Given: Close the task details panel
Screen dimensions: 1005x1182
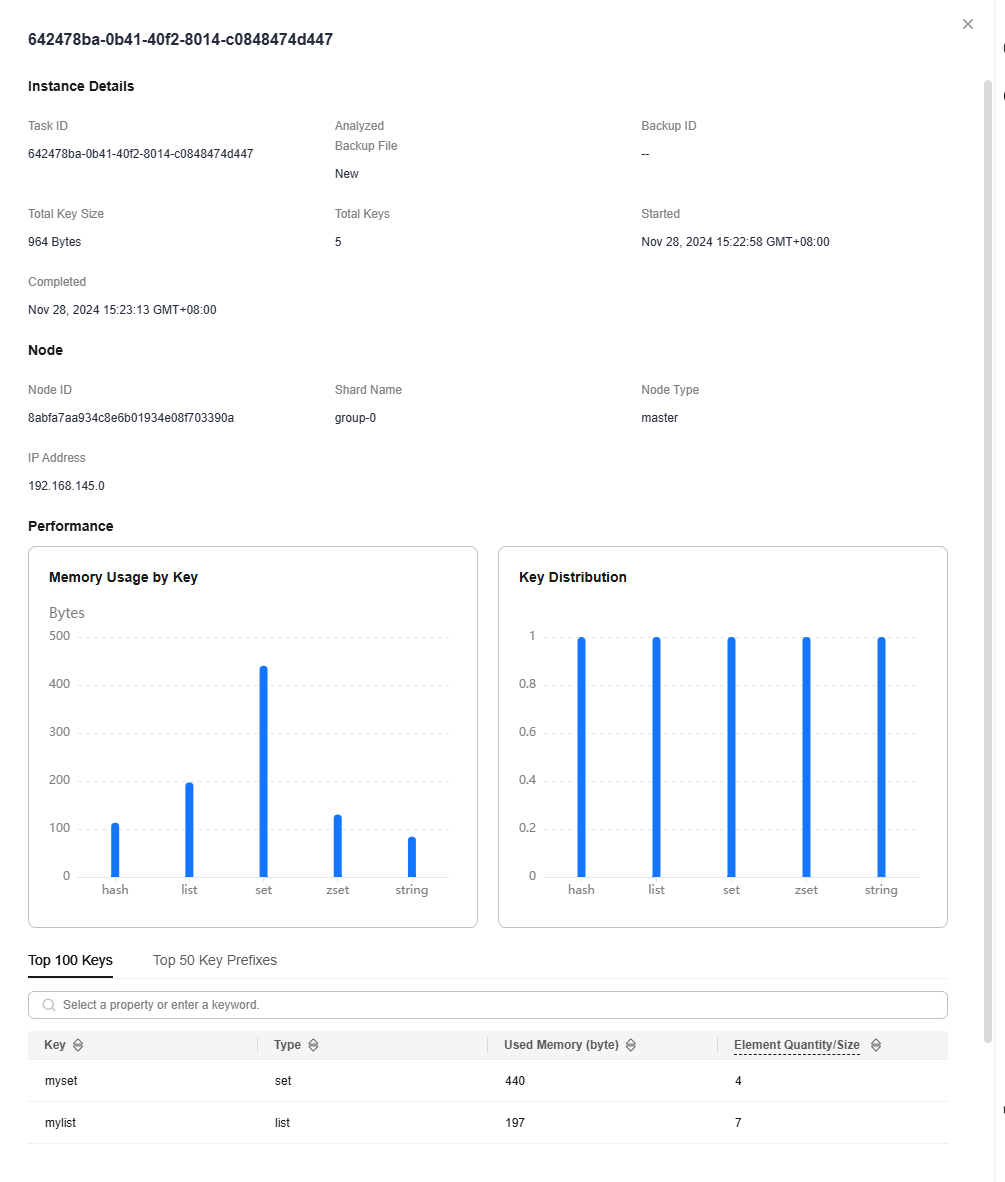Looking at the screenshot, I should point(968,24).
